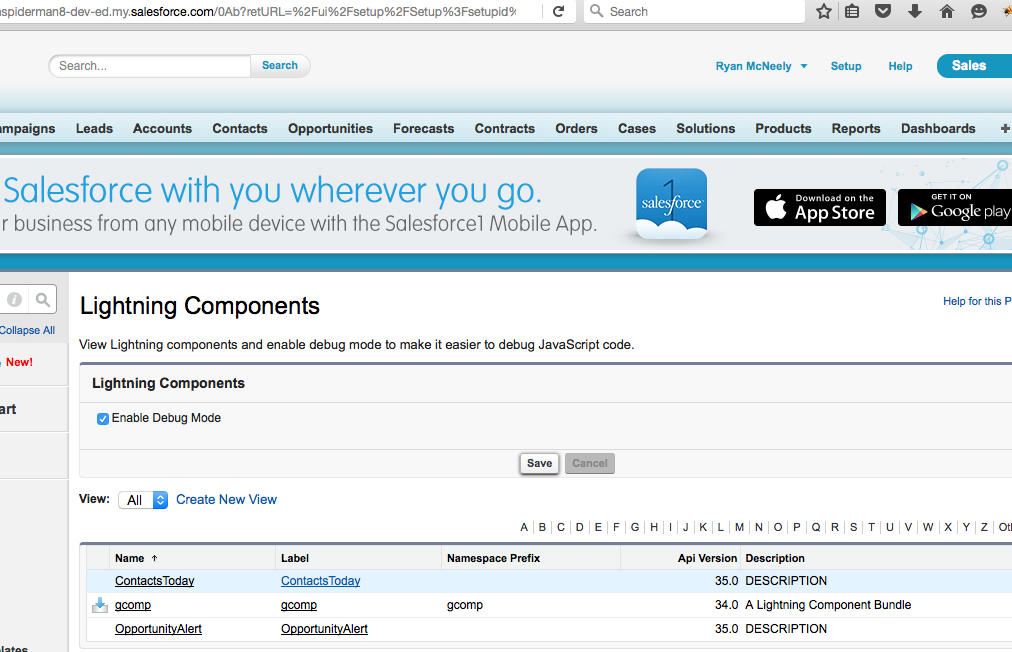Click the plus icon for all tabs

click(x=1005, y=128)
